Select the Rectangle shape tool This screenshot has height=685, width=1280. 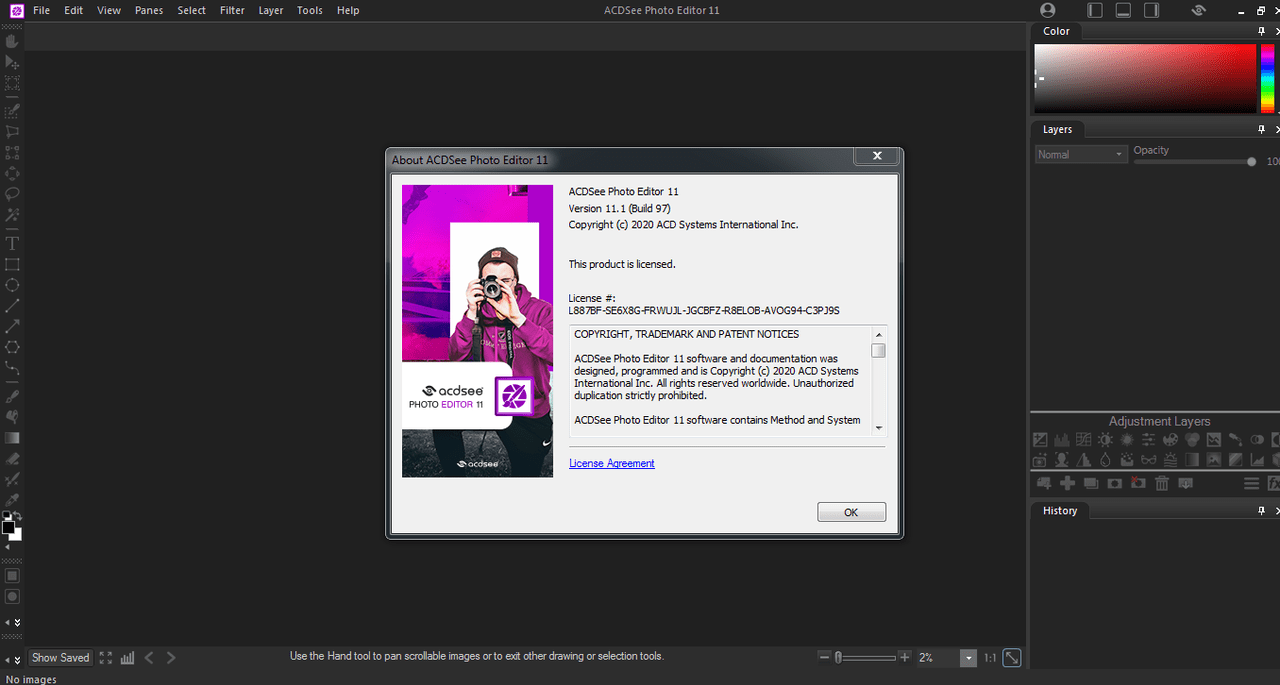tap(12, 264)
